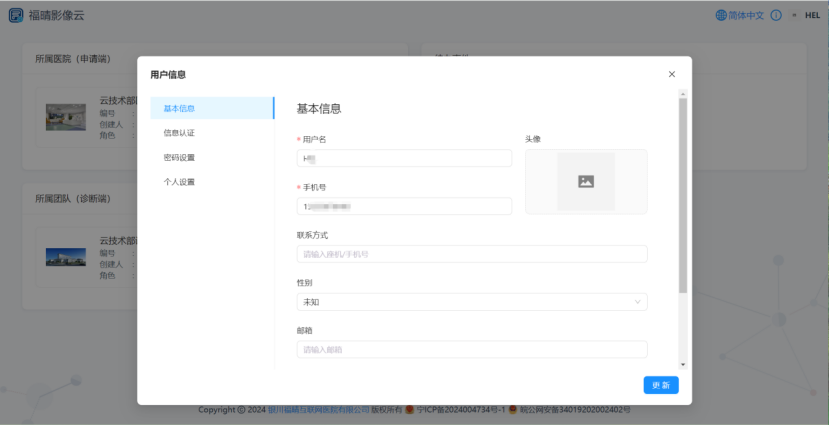Click the scrollbar up arrow in dialog

(683, 96)
